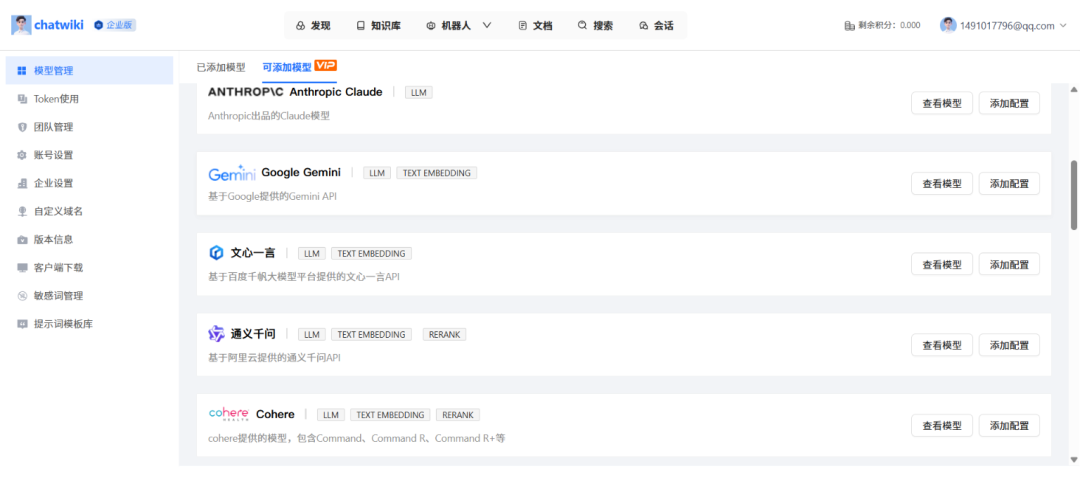This screenshot has height=489, width=1080.
Task: Click the 模型管理 sidebar grid icon
Action: (x=22, y=70)
